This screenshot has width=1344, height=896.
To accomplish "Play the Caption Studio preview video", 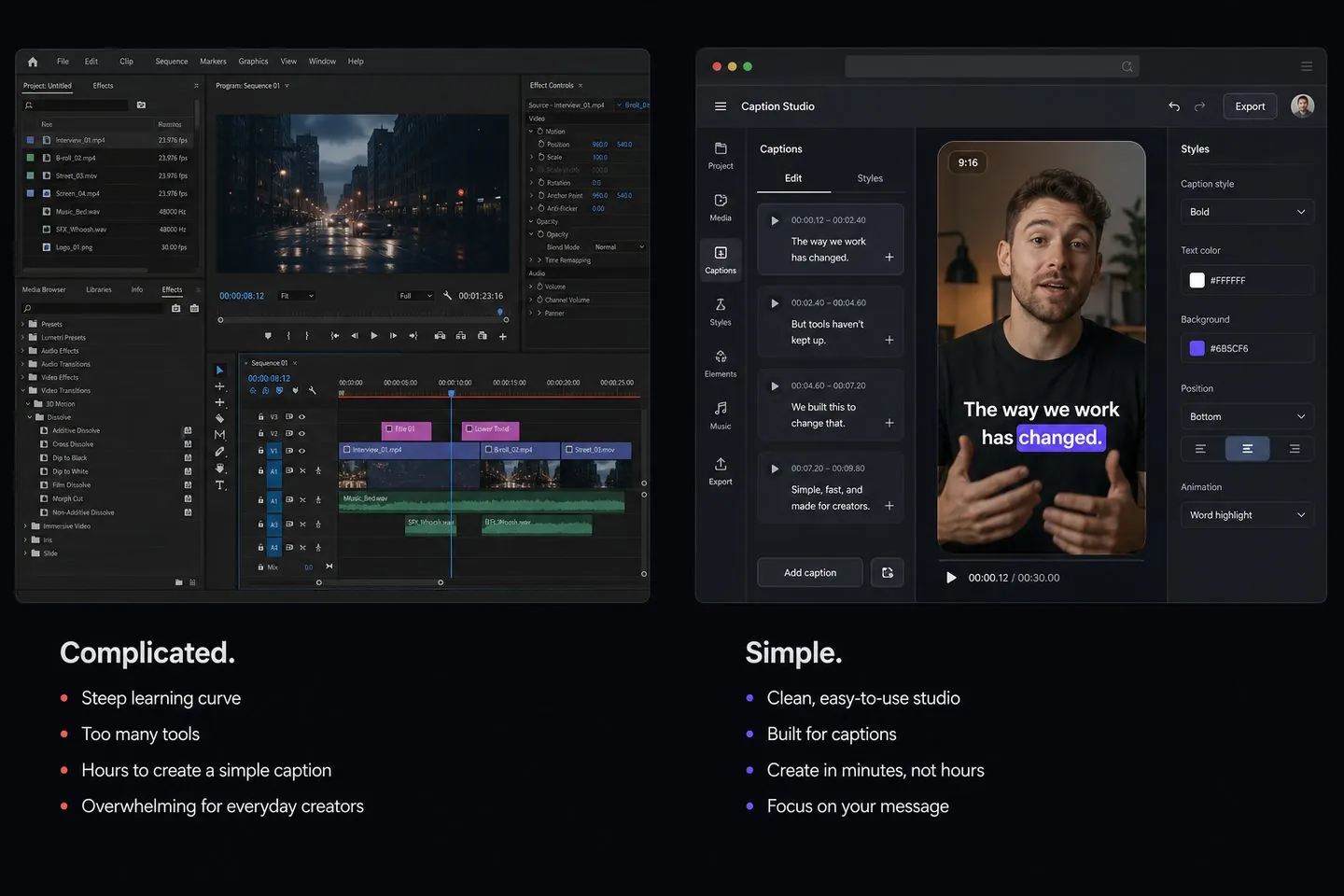I will click(x=951, y=578).
